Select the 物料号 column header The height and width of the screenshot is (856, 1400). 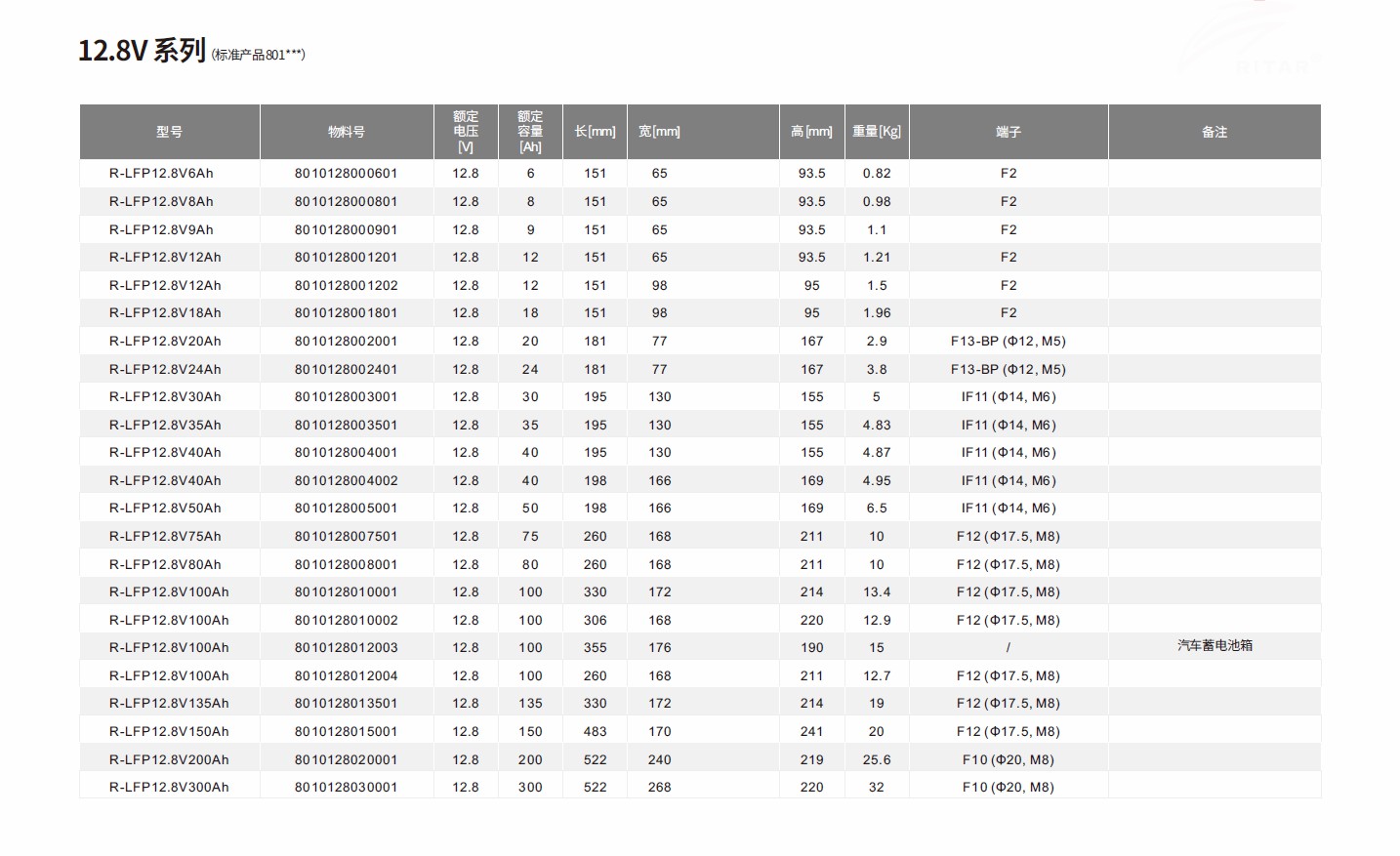[x=347, y=132]
